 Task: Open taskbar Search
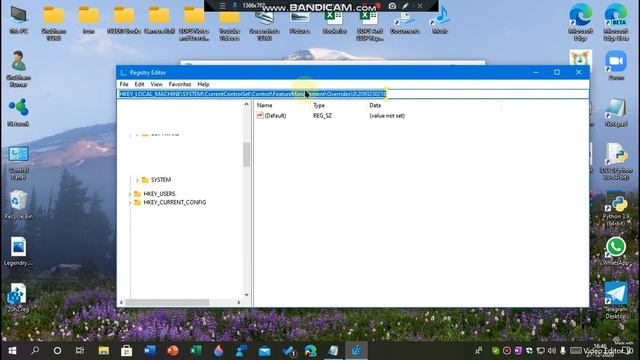(x=35, y=351)
